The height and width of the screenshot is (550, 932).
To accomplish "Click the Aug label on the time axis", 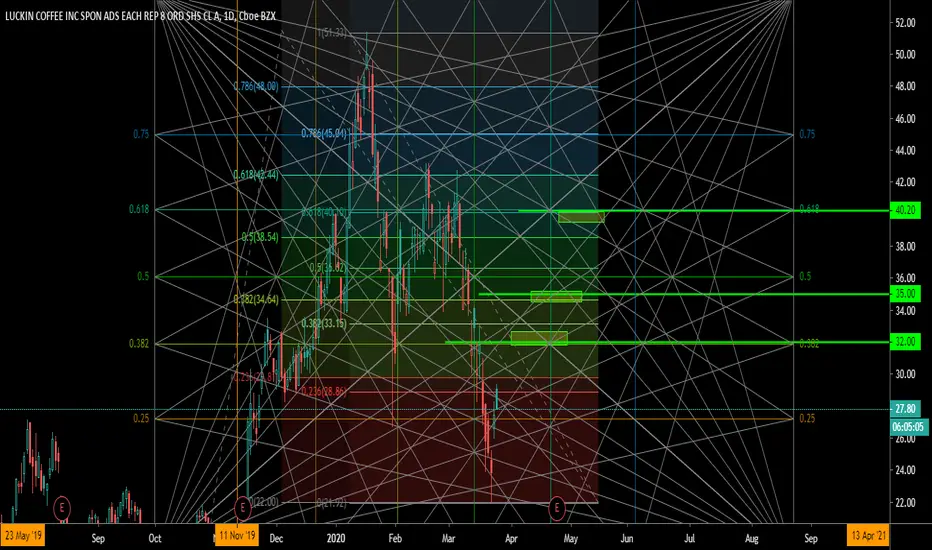I will tap(751, 539).
